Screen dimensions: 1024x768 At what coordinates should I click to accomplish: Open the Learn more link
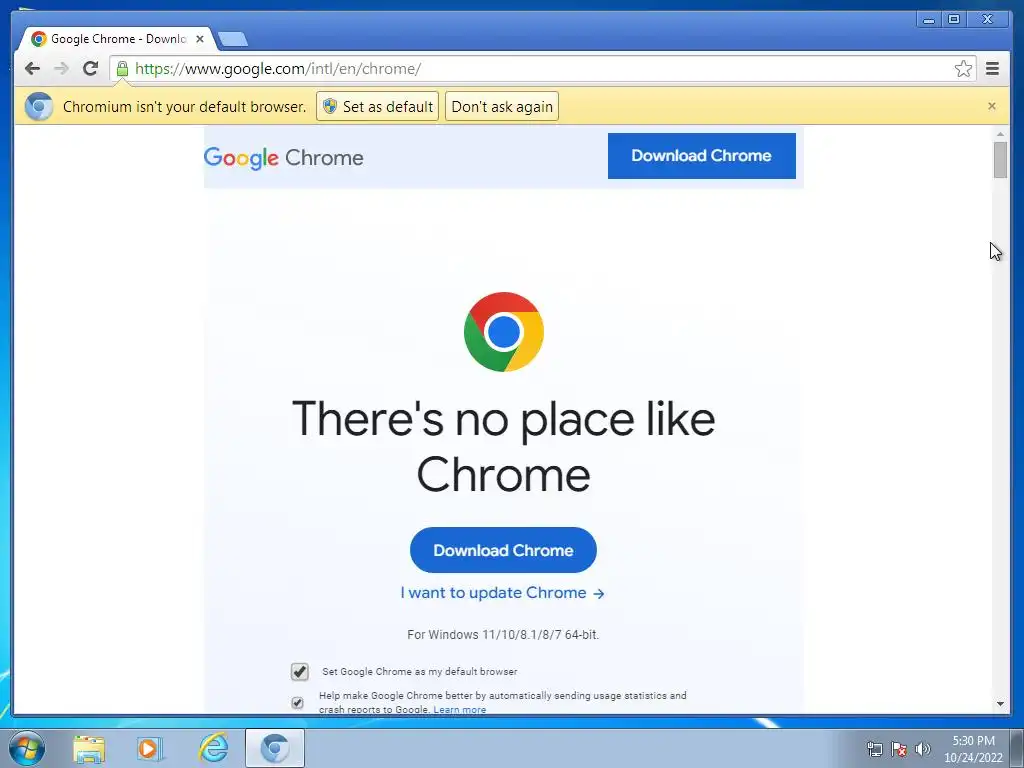coord(460,710)
